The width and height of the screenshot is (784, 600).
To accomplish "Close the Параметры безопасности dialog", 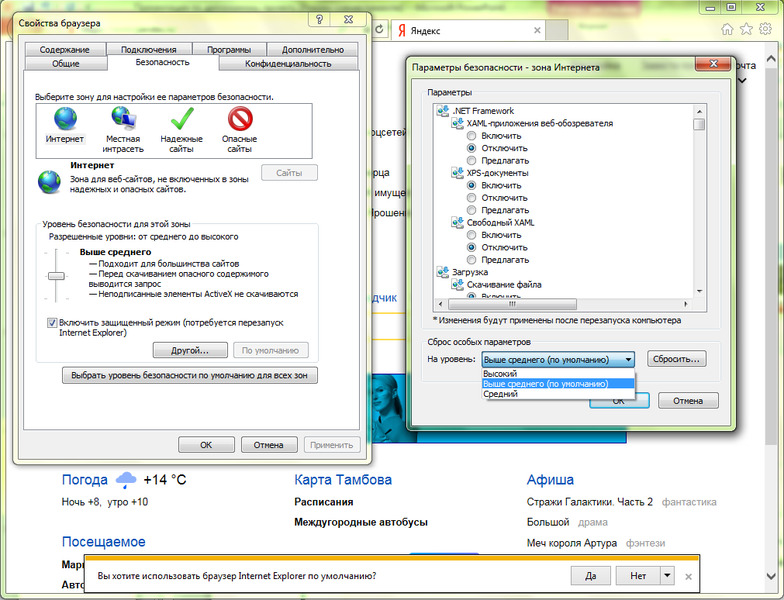I will coord(714,64).
